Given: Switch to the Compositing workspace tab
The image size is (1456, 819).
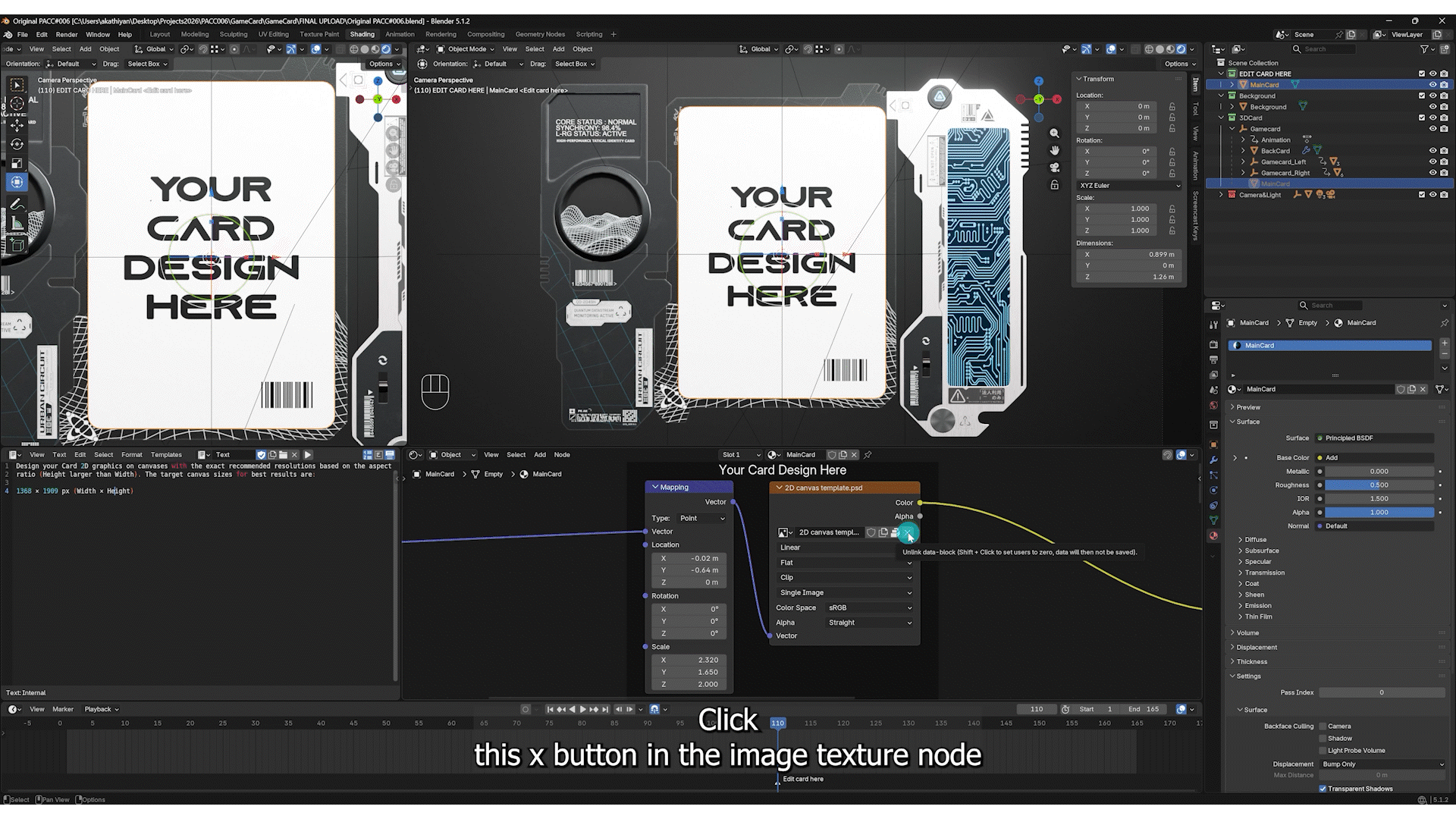Looking at the screenshot, I should click(485, 34).
